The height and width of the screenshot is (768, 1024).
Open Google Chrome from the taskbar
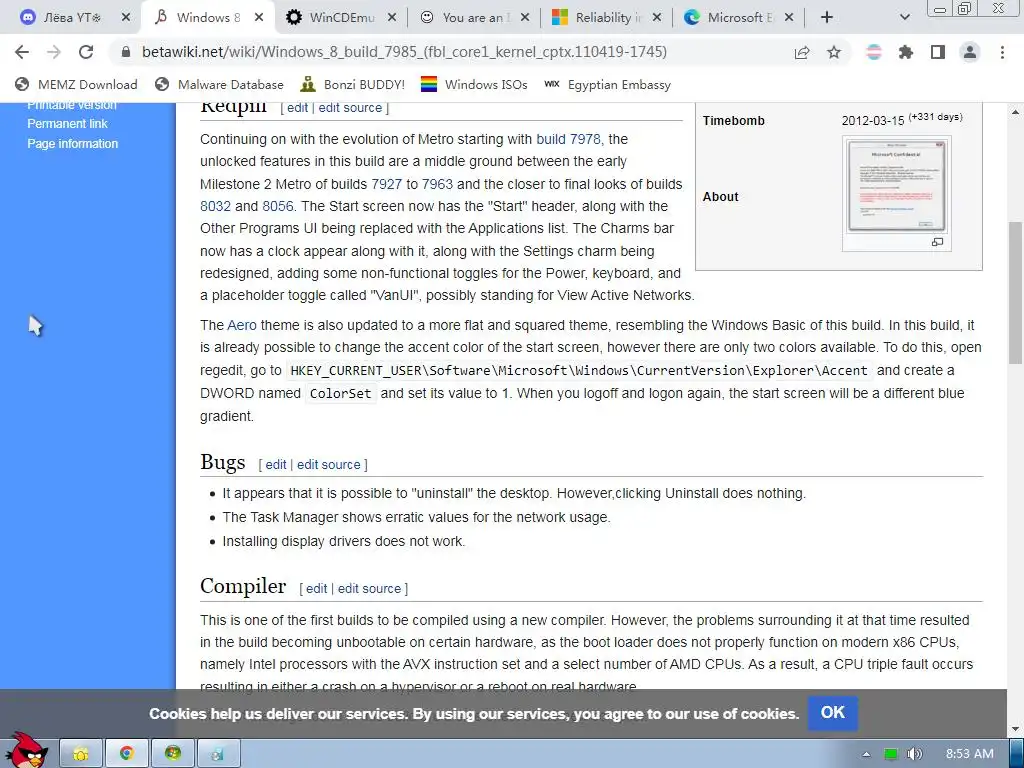click(127, 754)
